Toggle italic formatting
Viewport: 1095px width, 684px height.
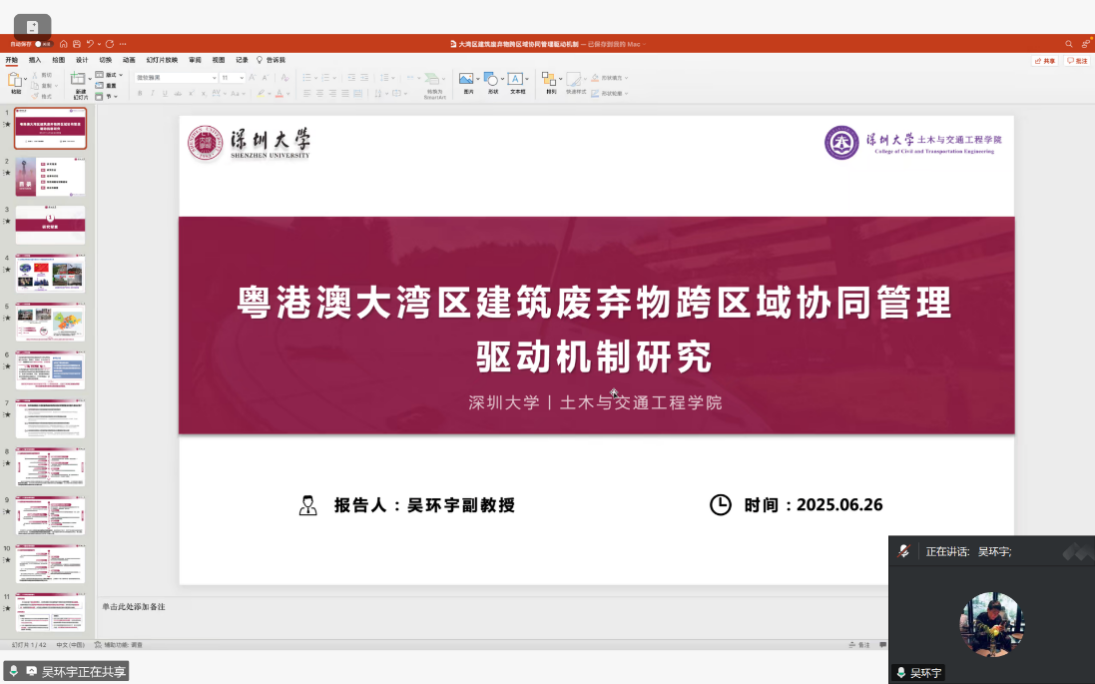pos(152,94)
